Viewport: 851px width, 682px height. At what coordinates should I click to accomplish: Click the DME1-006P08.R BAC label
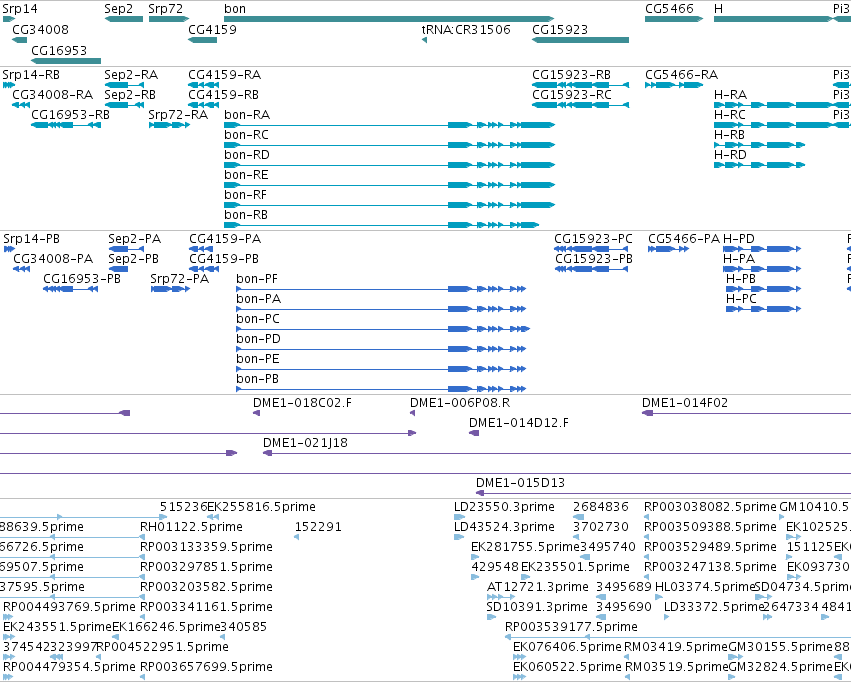coord(460,403)
